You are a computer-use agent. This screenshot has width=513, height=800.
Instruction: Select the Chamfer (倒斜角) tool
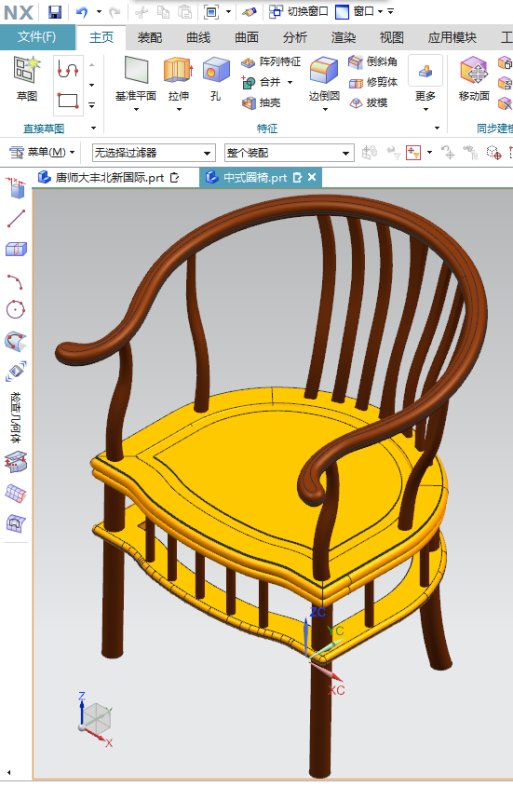pyautogui.click(x=373, y=62)
